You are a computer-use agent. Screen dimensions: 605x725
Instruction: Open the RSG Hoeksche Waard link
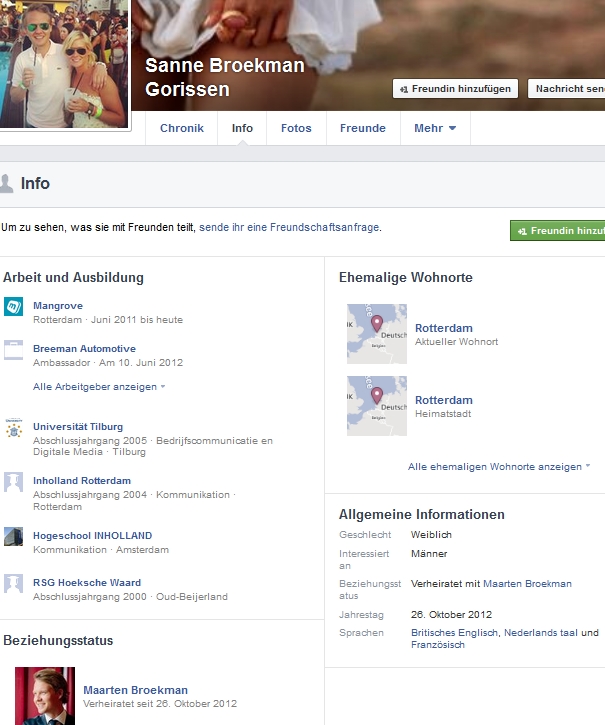pos(87,583)
